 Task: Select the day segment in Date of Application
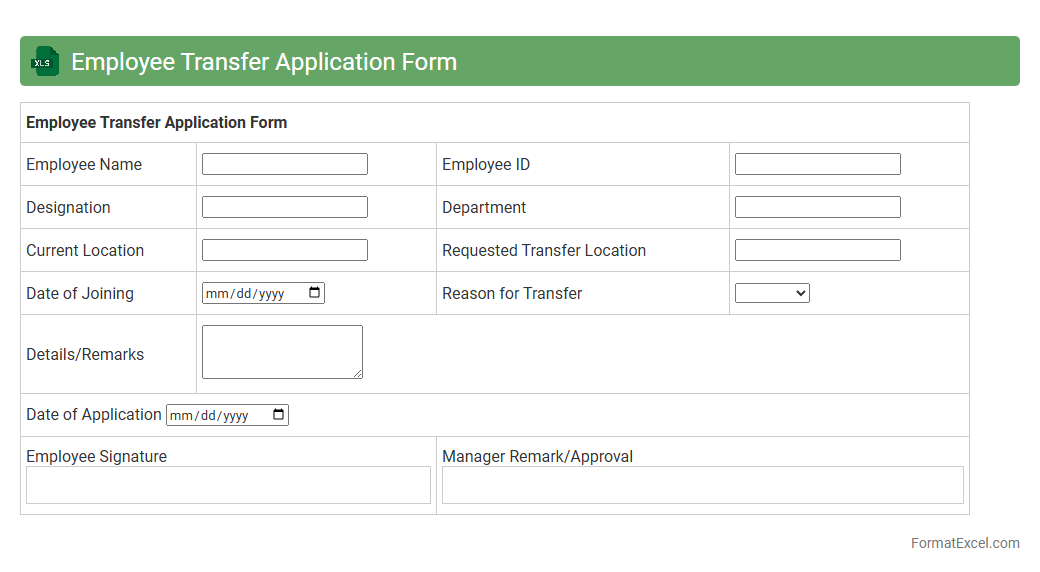coord(208,416)
